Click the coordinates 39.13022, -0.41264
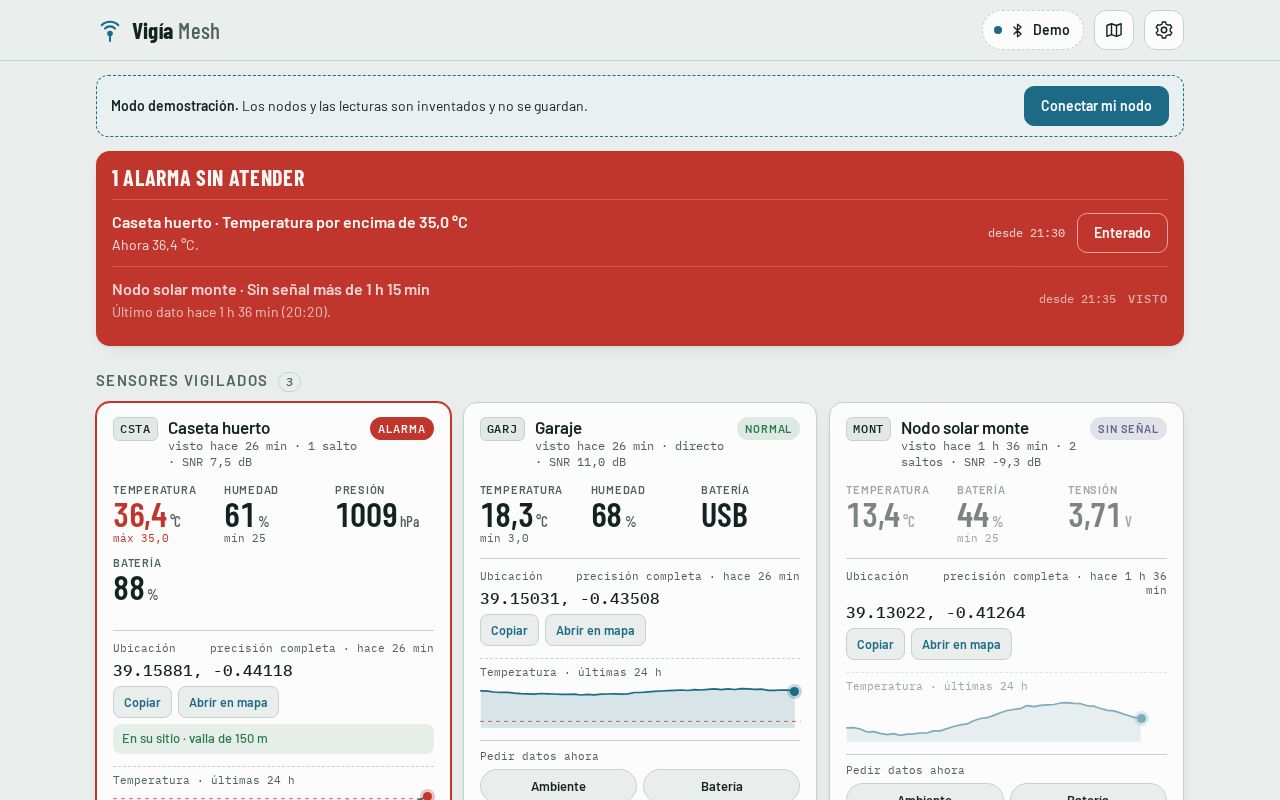Screen dimensions: 1280x800 936,613
